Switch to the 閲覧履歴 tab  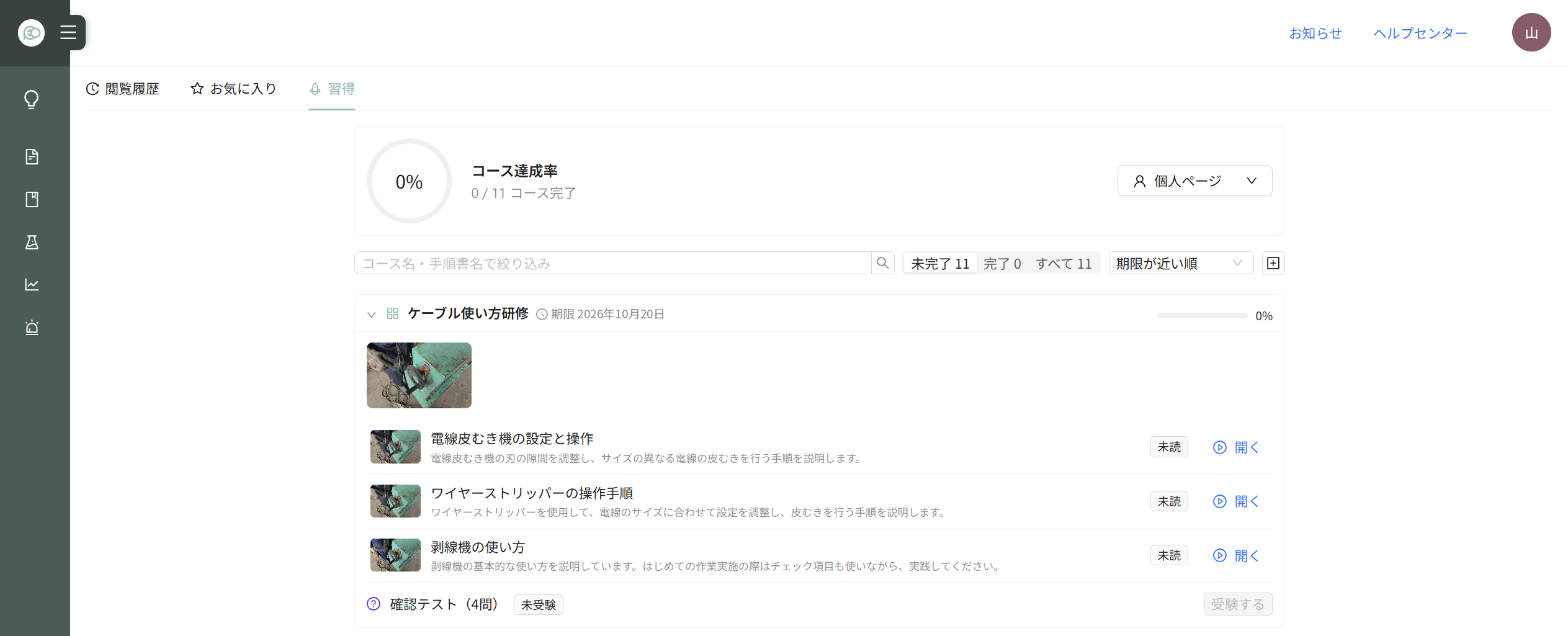(123, 89)
